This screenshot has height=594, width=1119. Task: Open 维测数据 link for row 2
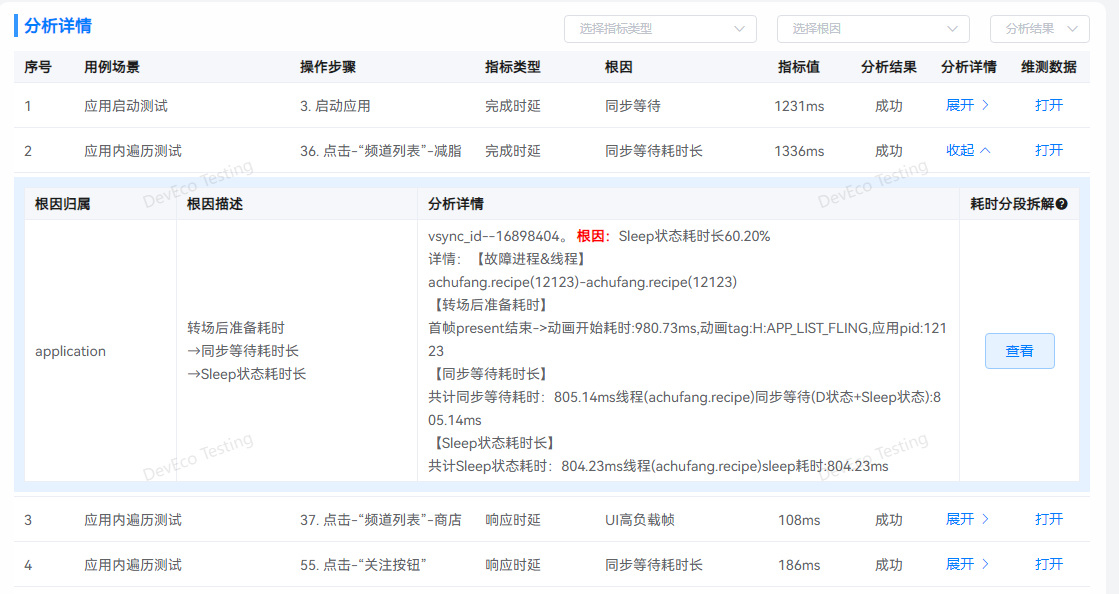coord(1049,150)
